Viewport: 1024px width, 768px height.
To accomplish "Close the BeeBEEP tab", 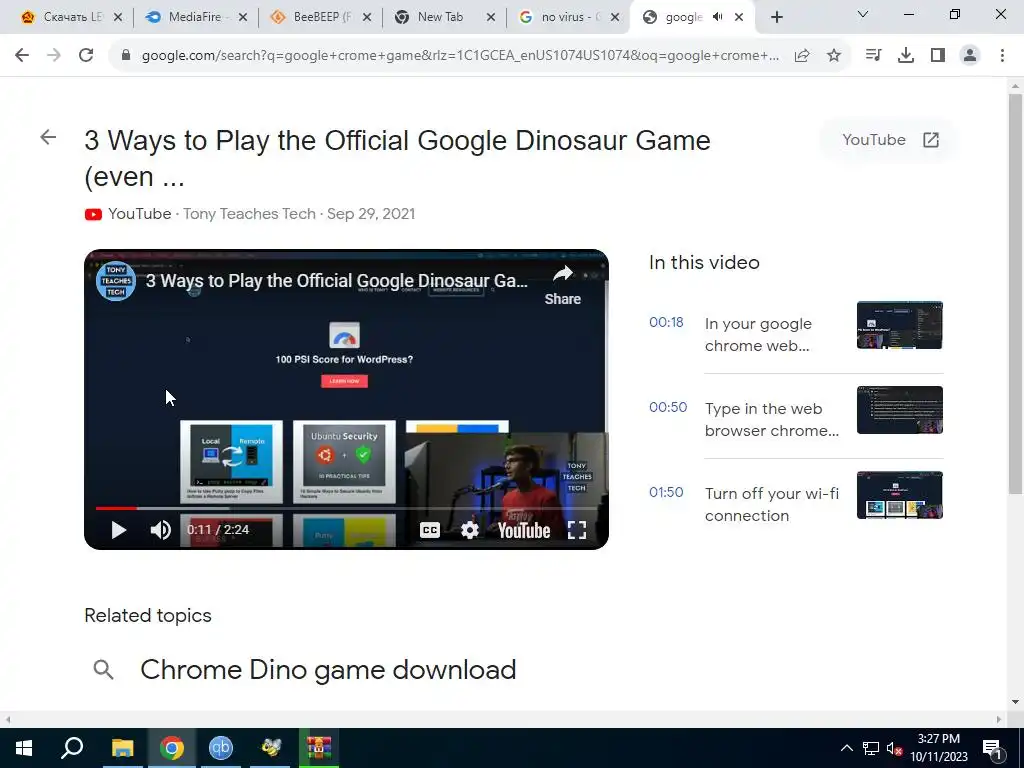I will pyautogui.click(x=366, y=18).
